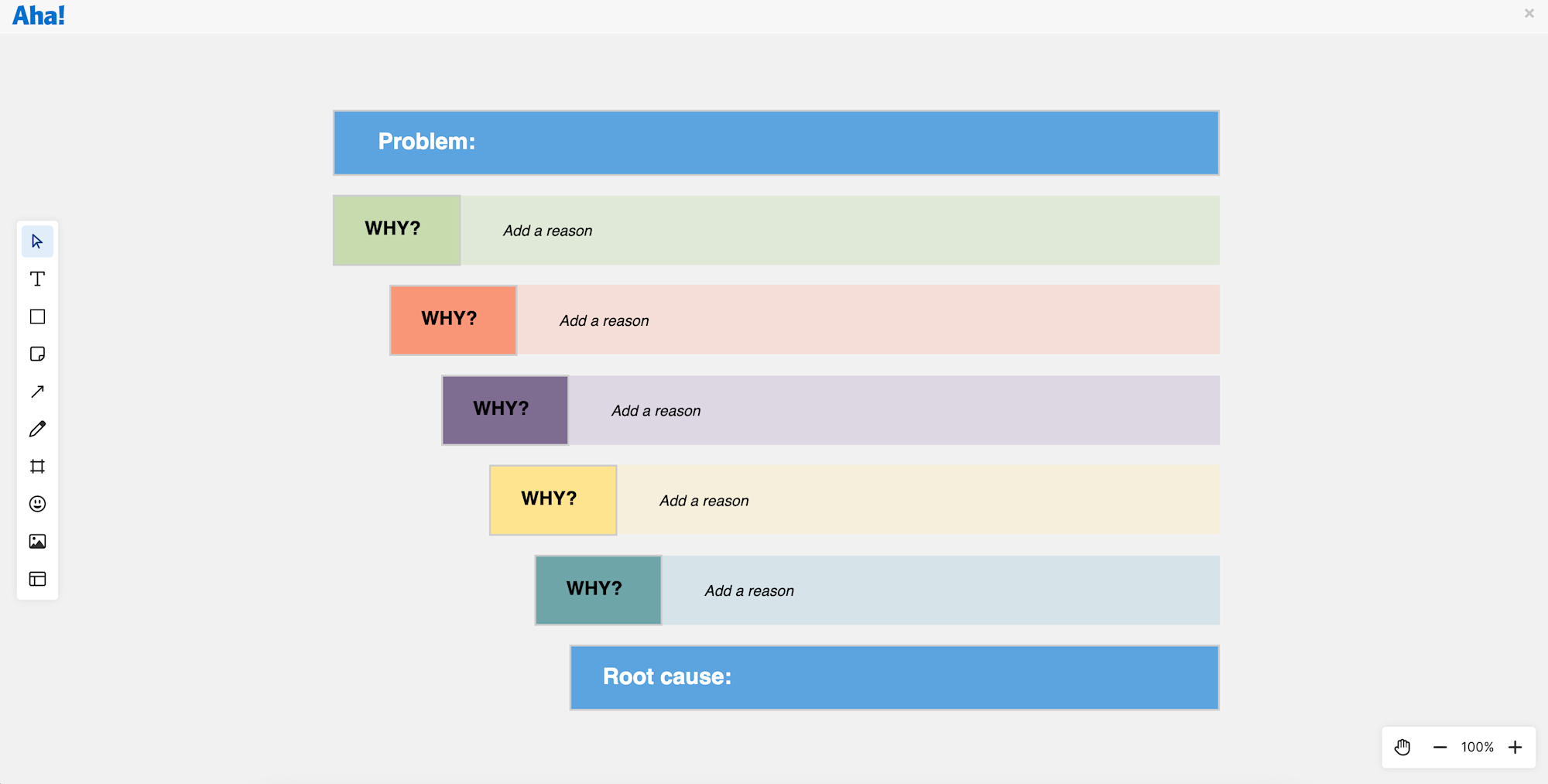Click 'Add a reason' in the green row

click(547, 230)
